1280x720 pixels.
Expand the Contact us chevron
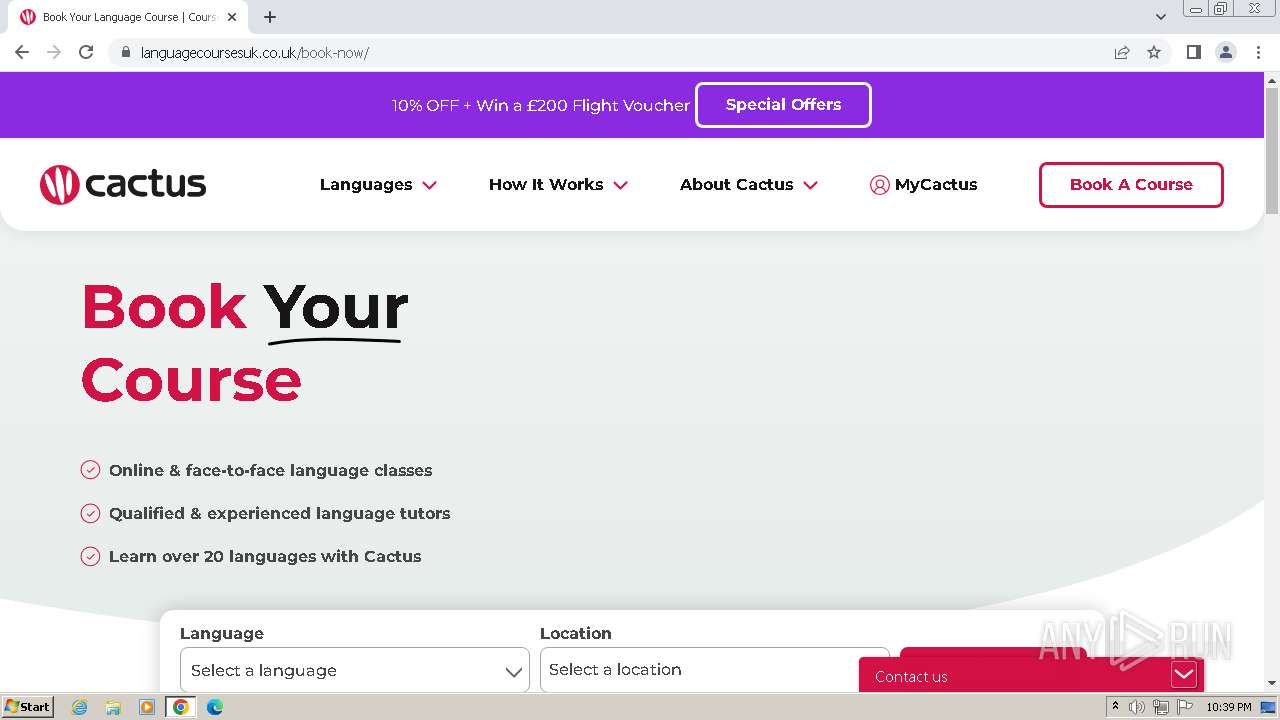(x=1184, y=675)
